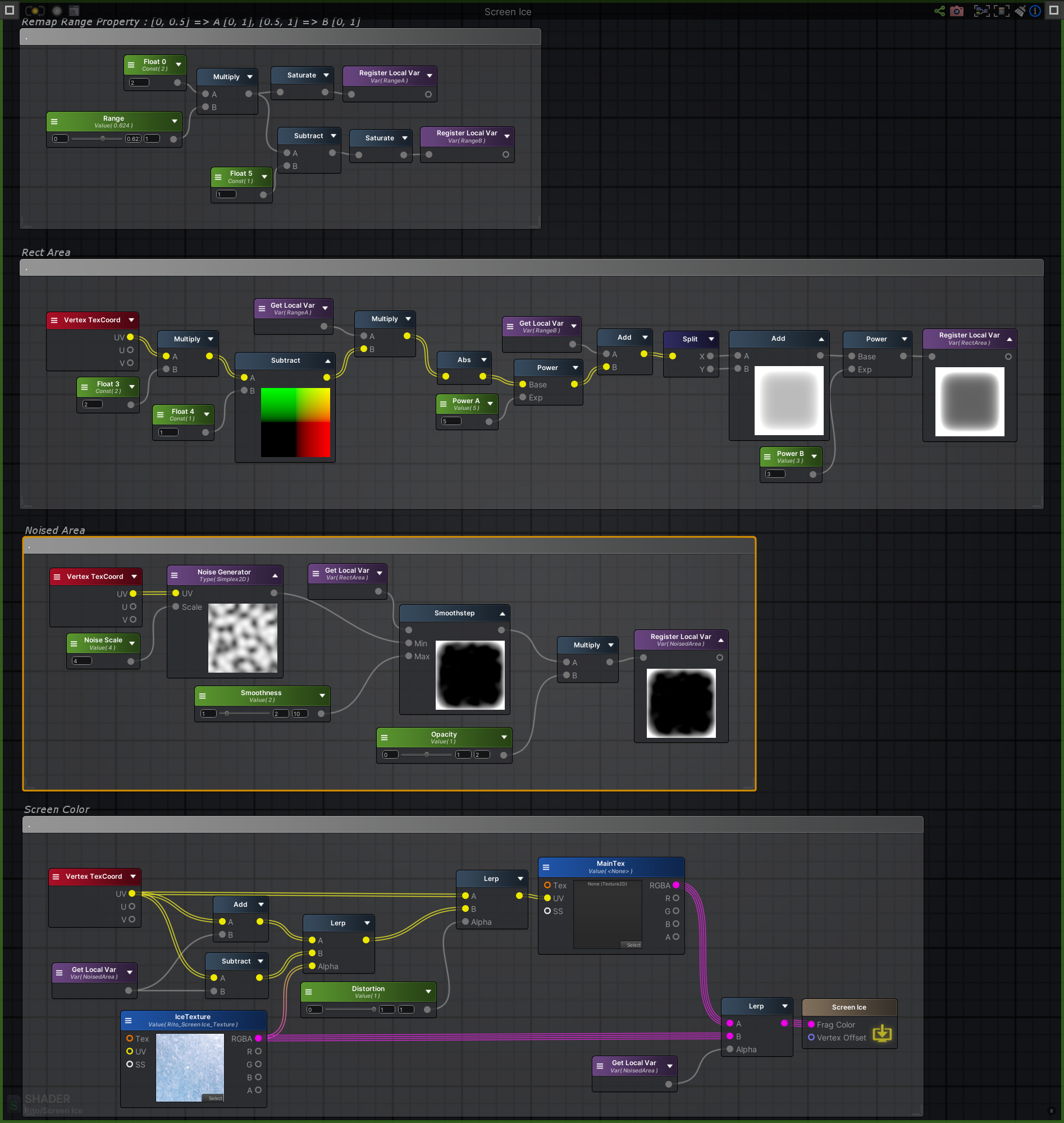Image resolution: width=1064 pixels, height=1123 pixels.
Task: Click the menu icon on the MainTex node
Action: [x=546, y=866]
